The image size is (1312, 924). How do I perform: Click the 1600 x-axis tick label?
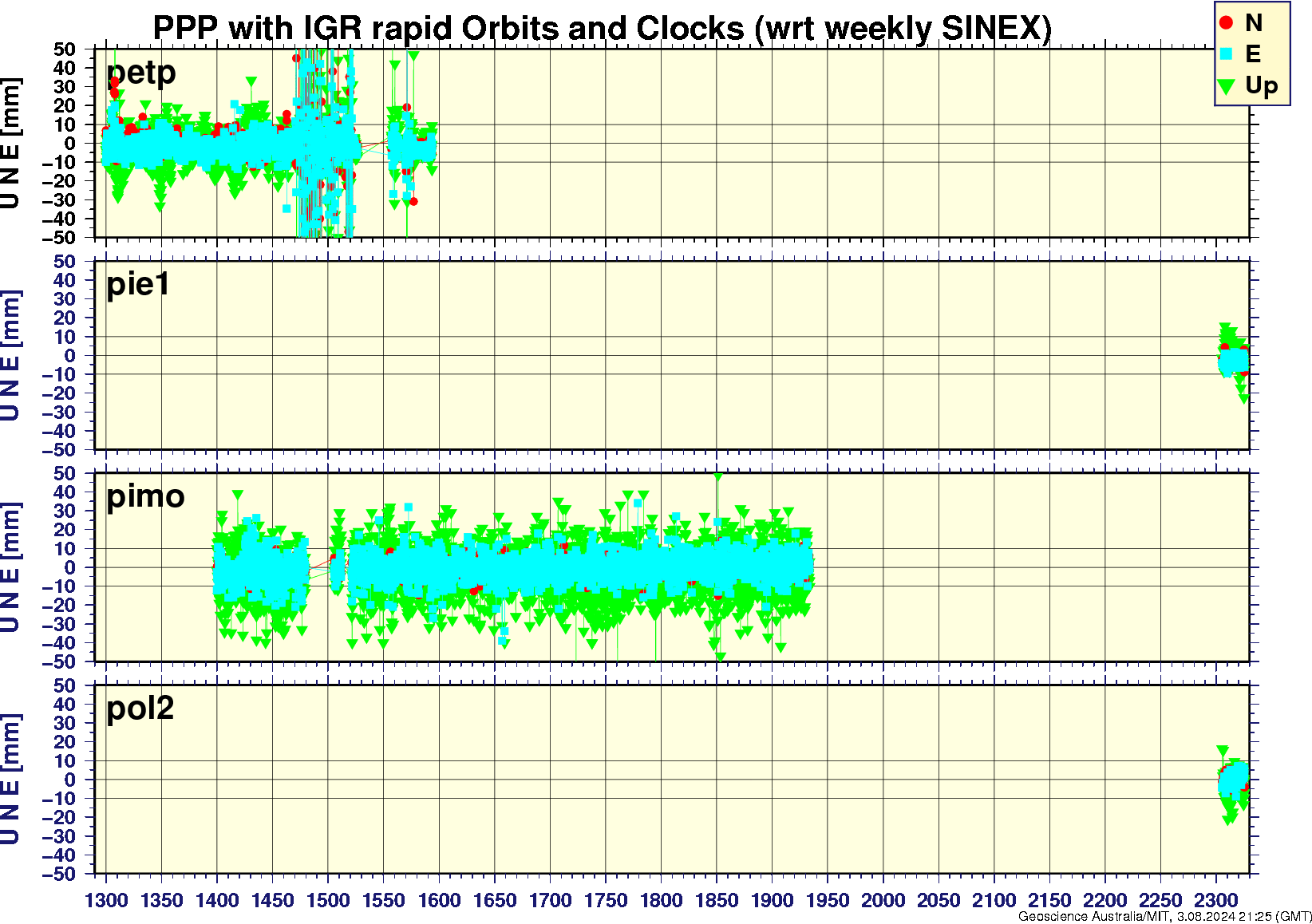point(439,900)
